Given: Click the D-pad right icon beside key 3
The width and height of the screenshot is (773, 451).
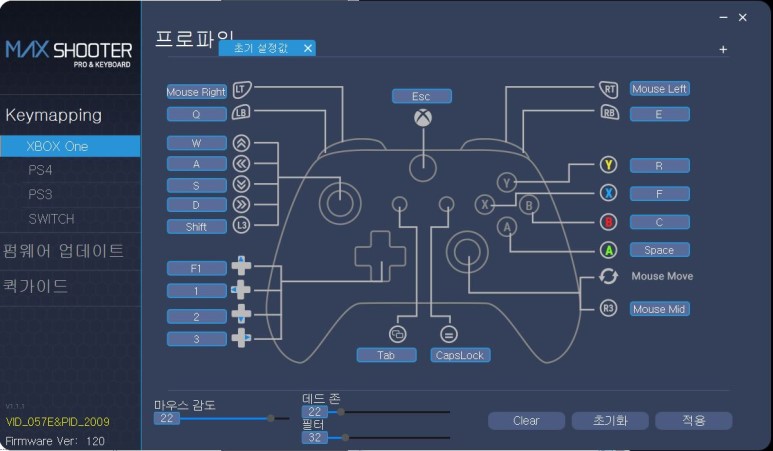Looking at the screenshot, I should 242,338.
